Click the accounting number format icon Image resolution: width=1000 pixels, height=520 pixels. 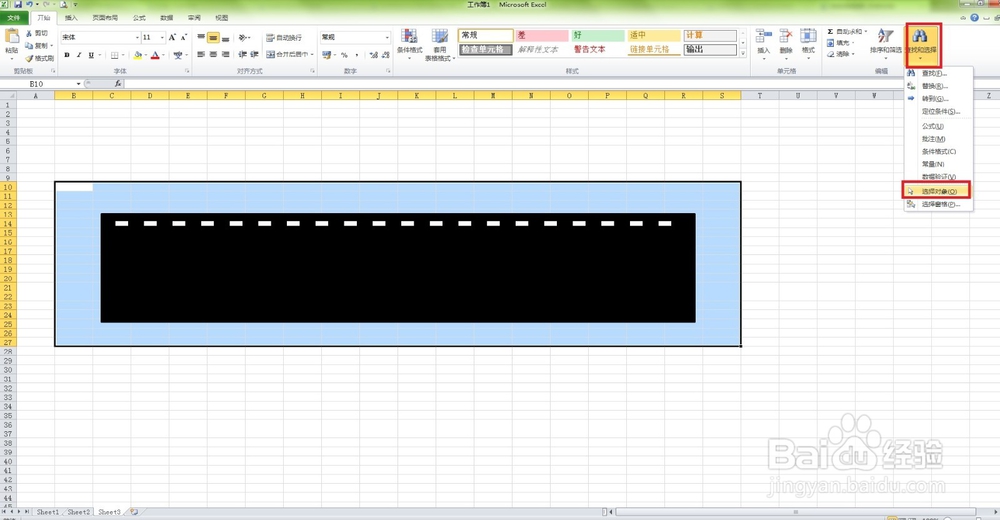click(x=327, y=55)
